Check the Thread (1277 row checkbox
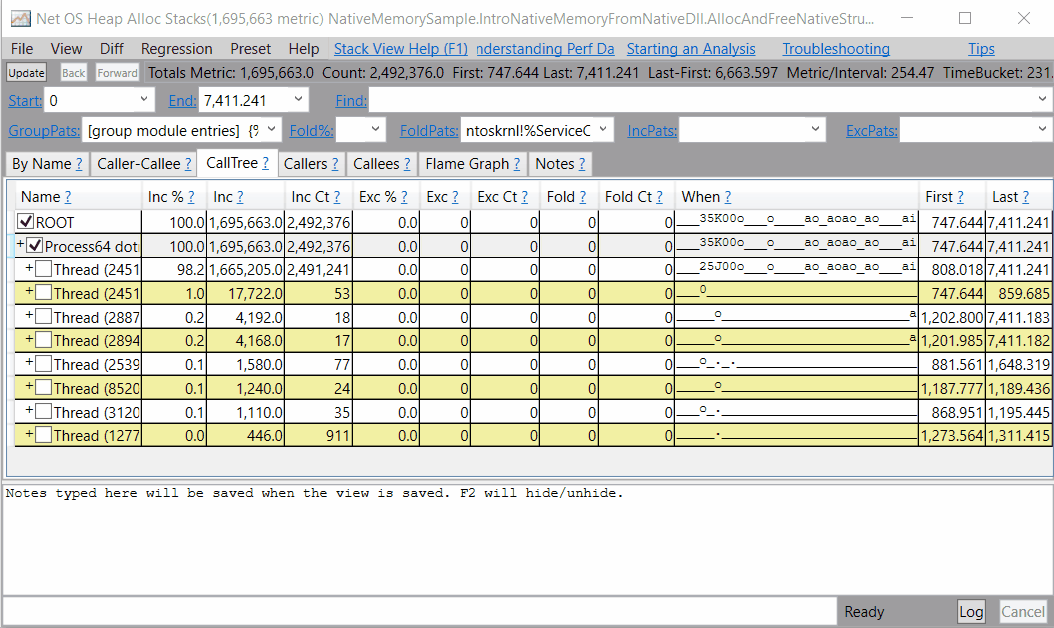Viewport: 1054px width, 628px height. pos(44,435)
